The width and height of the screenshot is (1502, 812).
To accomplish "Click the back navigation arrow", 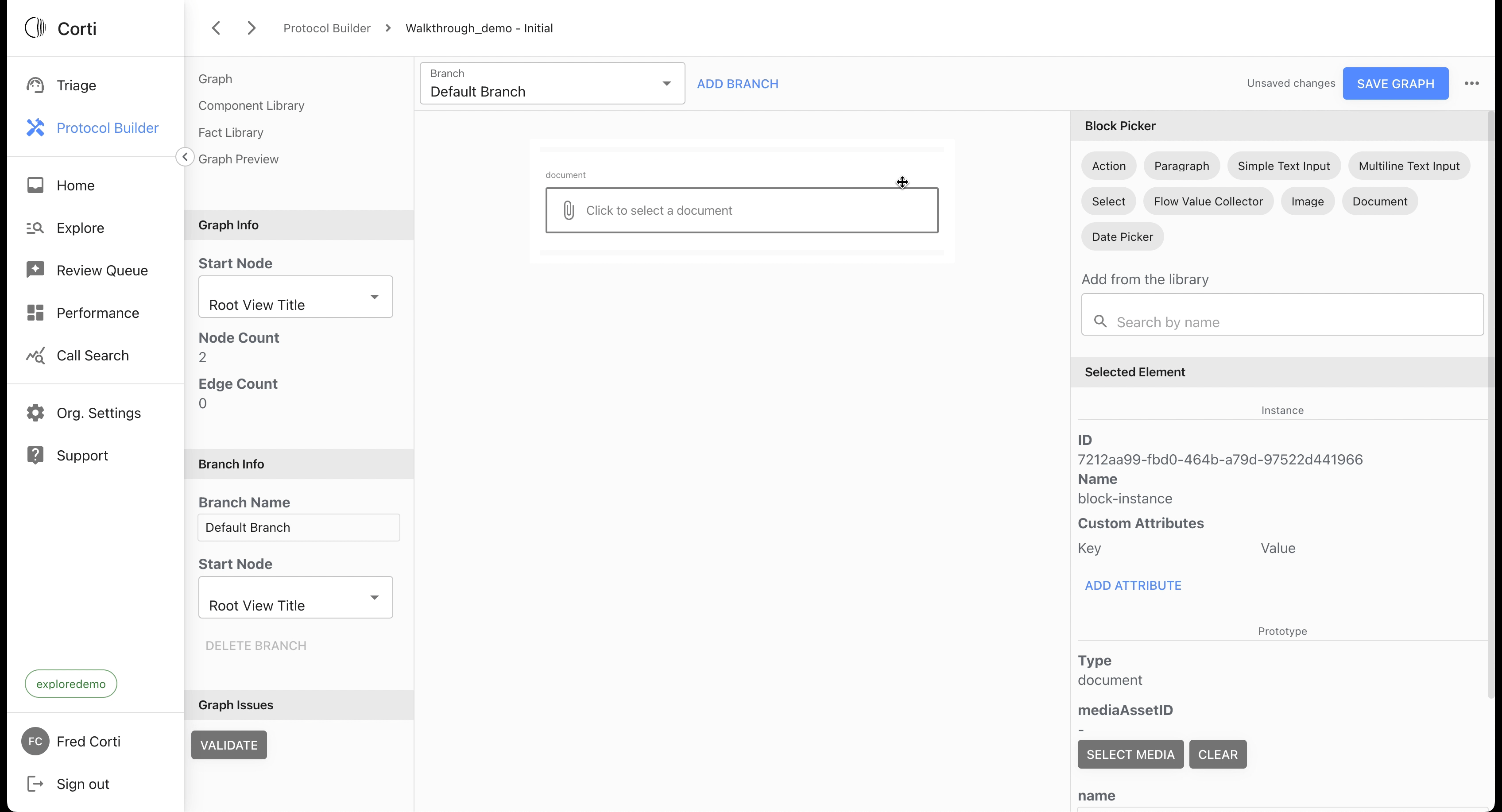I will tap(216, 28).
